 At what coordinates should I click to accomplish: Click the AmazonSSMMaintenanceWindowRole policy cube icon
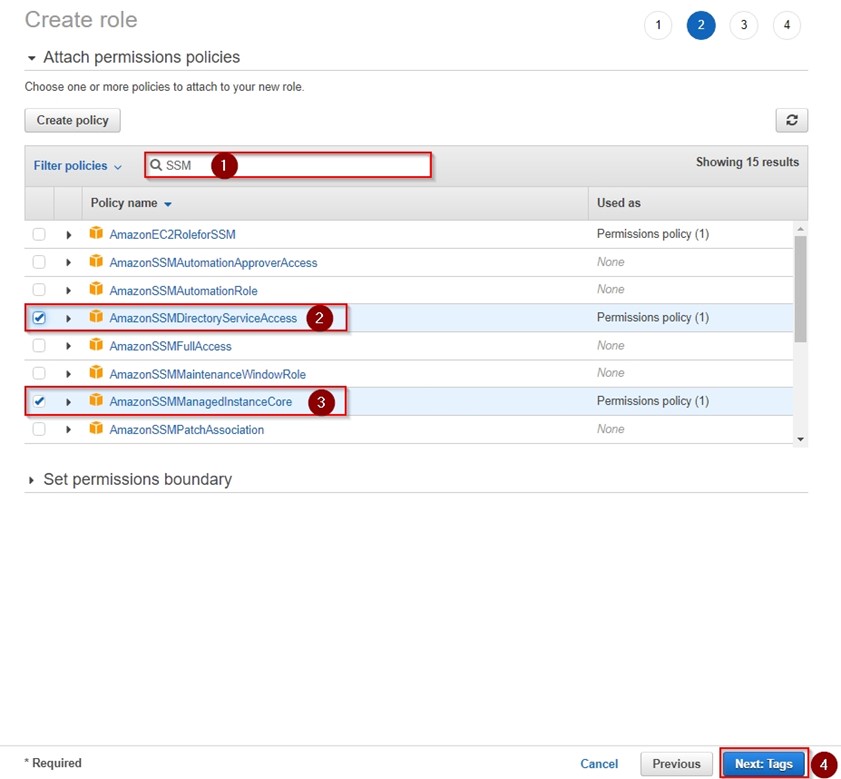tap(96, 374)
